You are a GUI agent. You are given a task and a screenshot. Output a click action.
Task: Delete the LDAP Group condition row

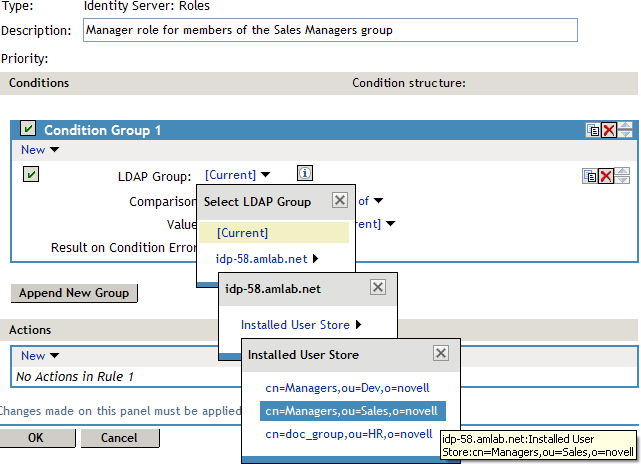point(605,176)
